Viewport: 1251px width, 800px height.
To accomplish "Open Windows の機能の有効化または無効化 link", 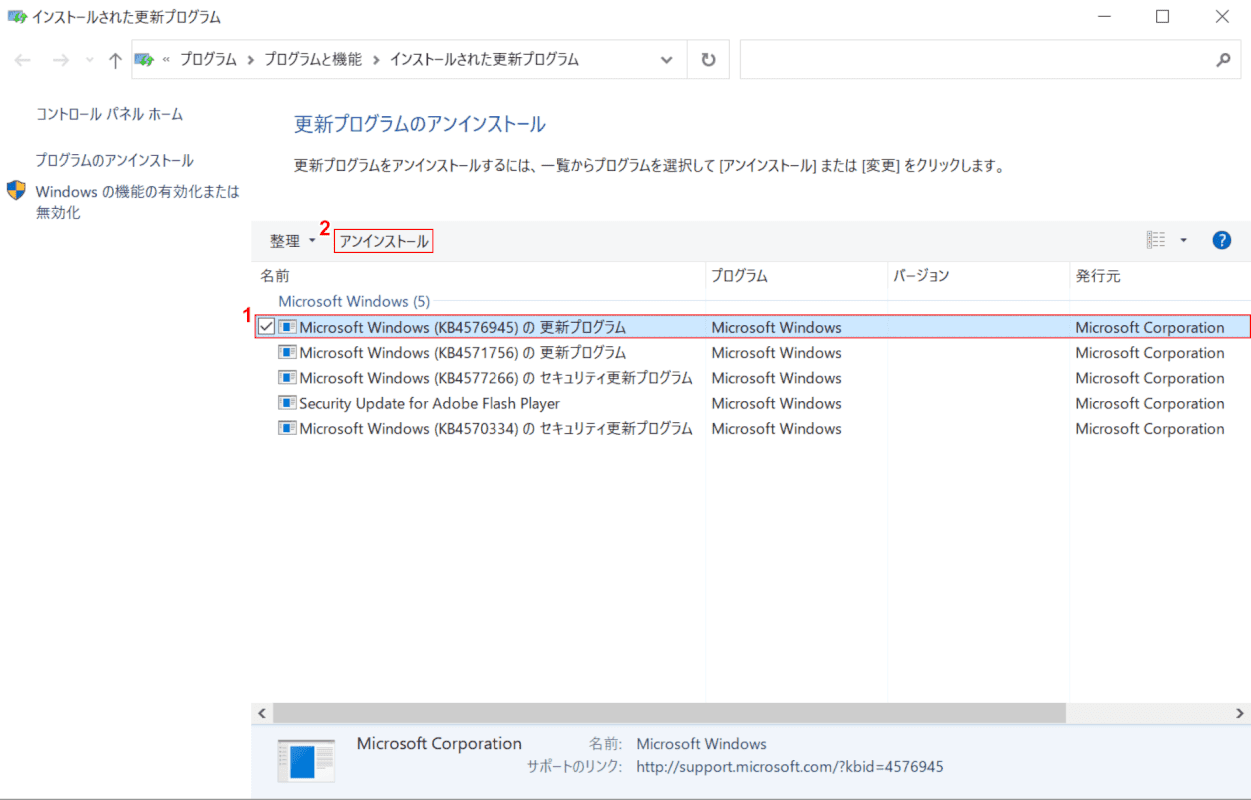I will click(x=137, y=201).
